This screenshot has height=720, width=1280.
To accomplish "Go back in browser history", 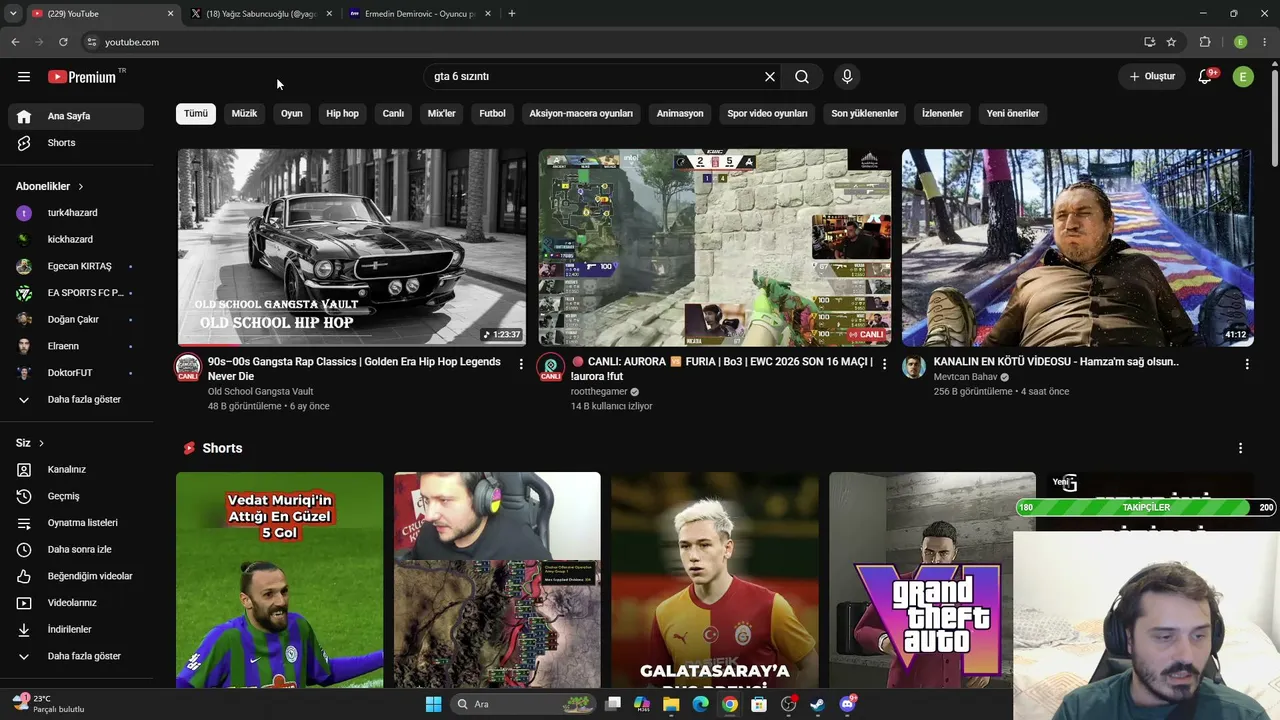I will [15, 42].
